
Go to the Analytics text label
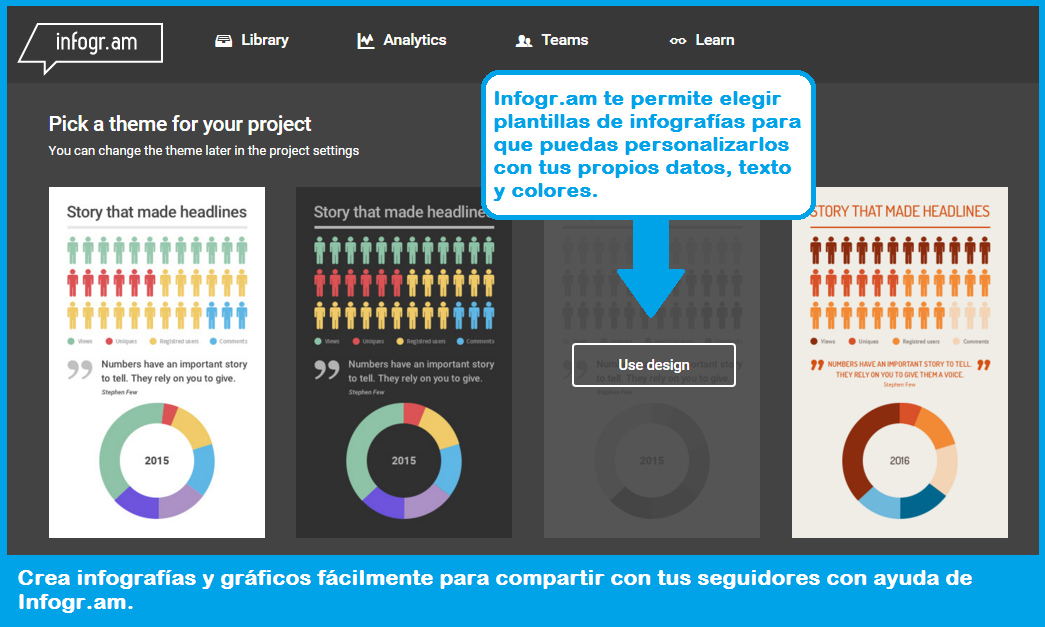[x=415, y=40]
